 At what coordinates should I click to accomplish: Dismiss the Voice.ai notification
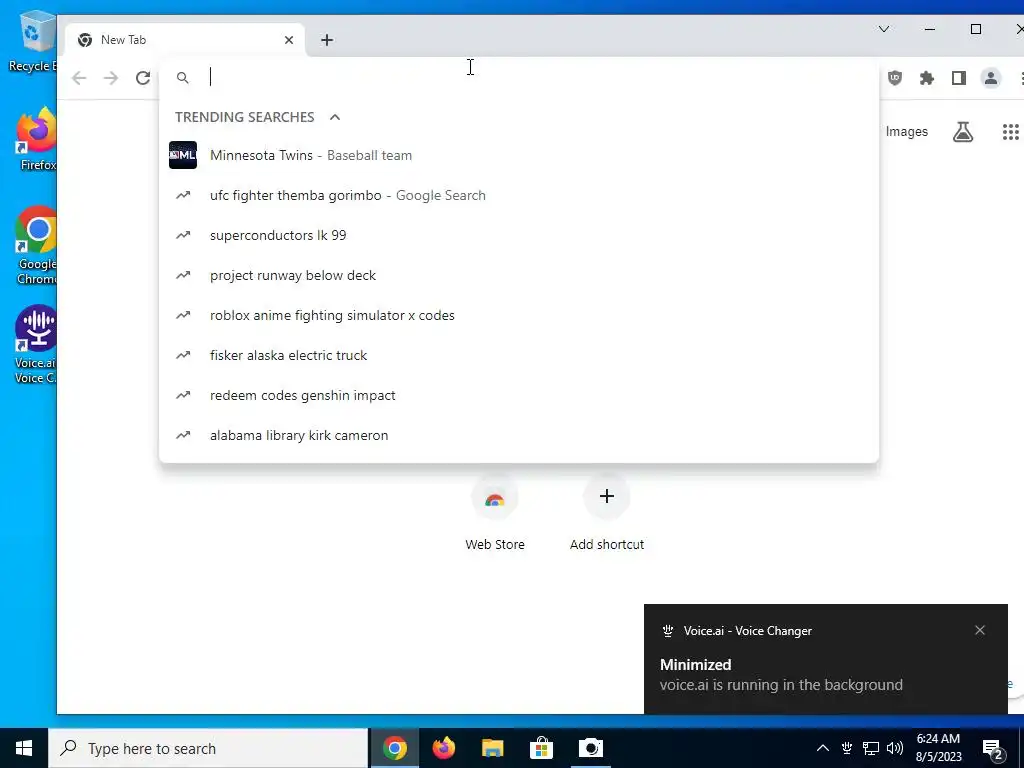pos(980,630)
